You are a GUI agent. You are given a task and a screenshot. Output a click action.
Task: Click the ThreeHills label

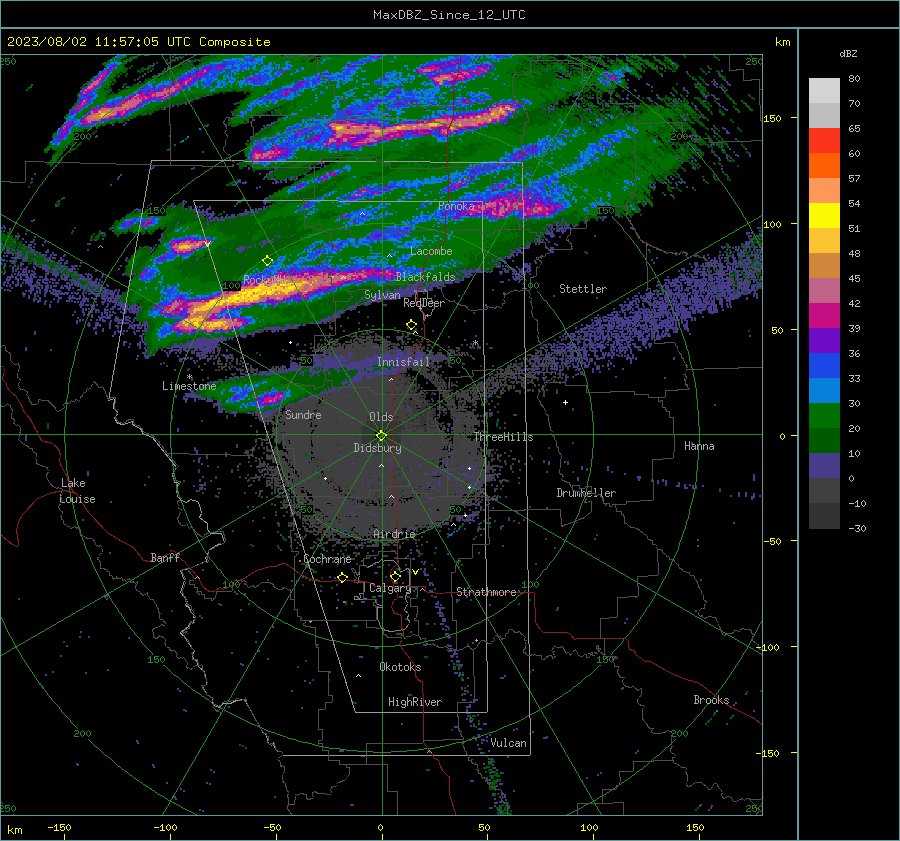pyautogui.click(x=503, y=437)
